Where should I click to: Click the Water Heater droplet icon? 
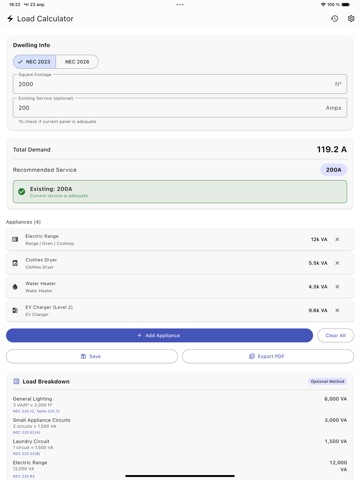pos(15,287)
